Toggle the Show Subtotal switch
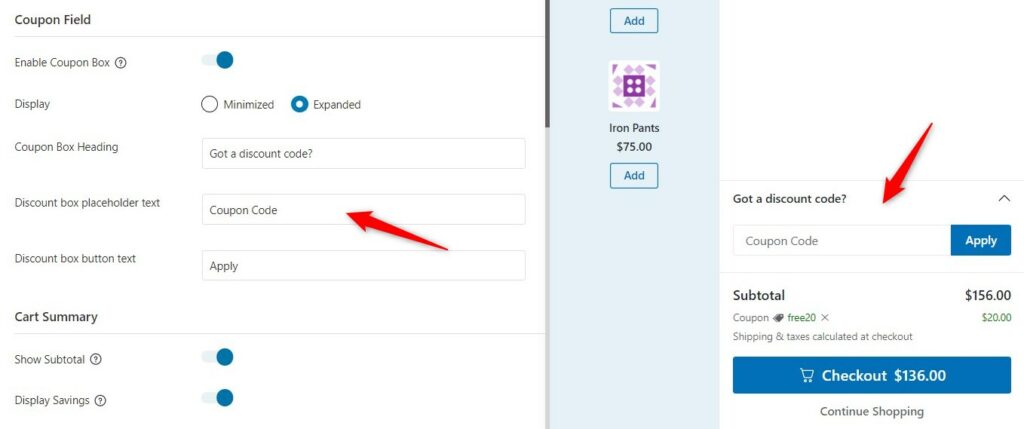This screenshot has width=1024, height=429. tap(217, 357)
